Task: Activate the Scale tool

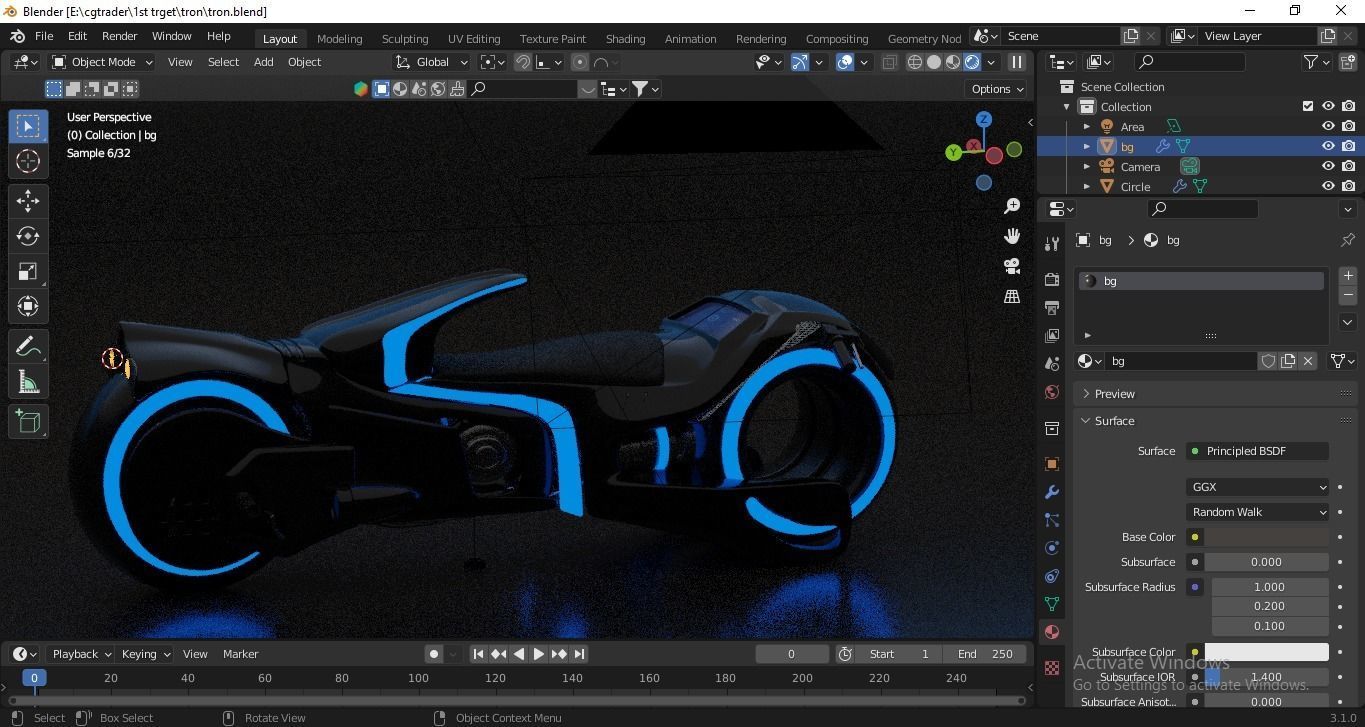Action: point(28,271)
